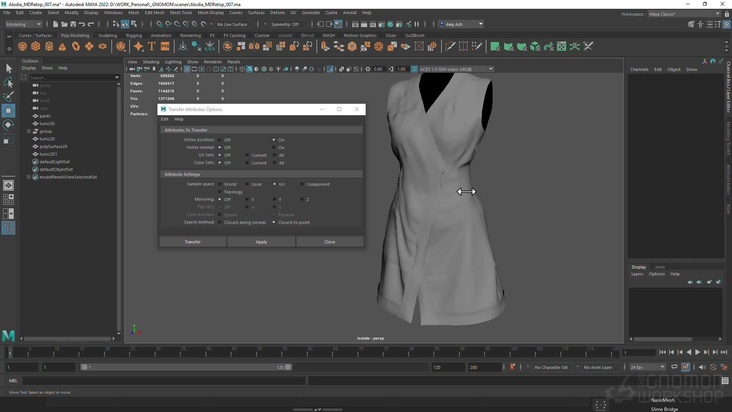The width and height of the screenshot is (732, 412).
Task: Open the Mesh Tools menu
Action: (181, 13)
